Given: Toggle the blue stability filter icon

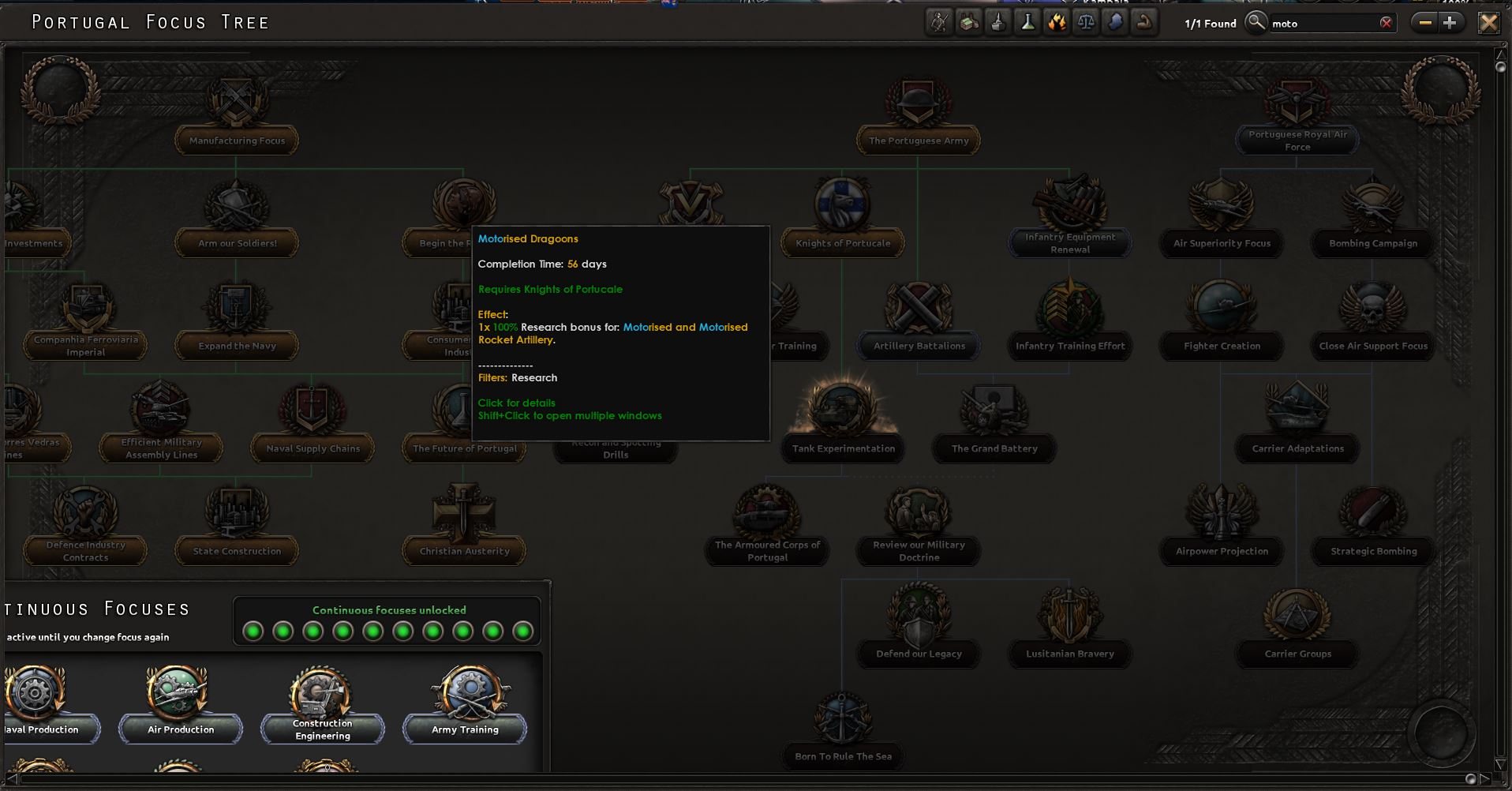Looking at the screenshot, I should (x=1115, y=22).
